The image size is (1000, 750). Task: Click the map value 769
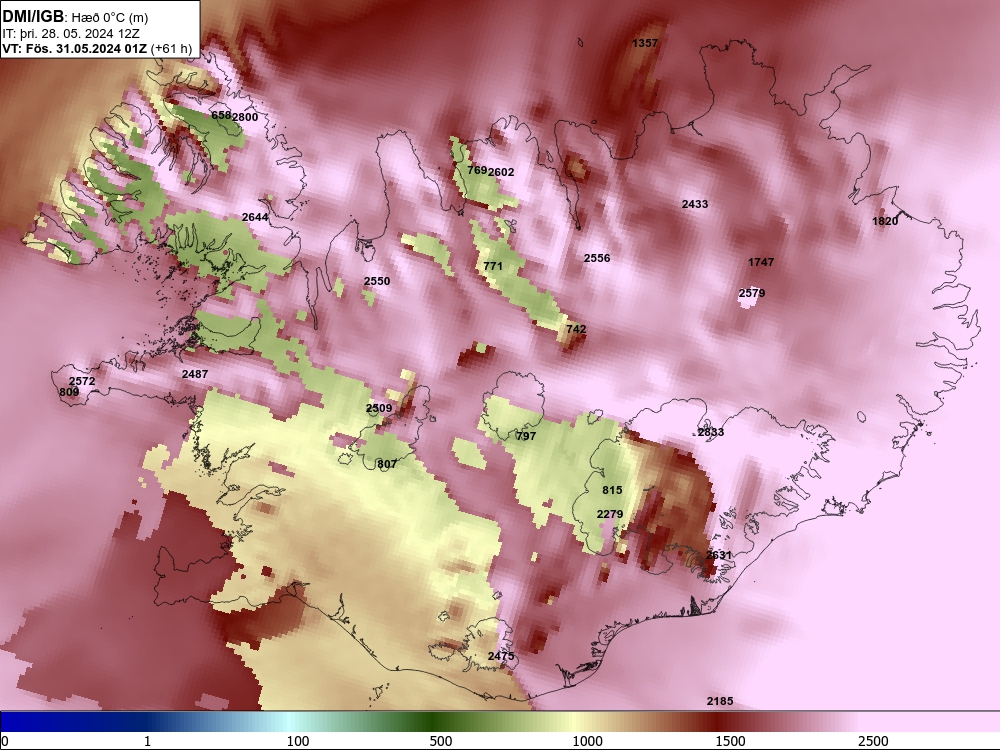click(477, 170)
